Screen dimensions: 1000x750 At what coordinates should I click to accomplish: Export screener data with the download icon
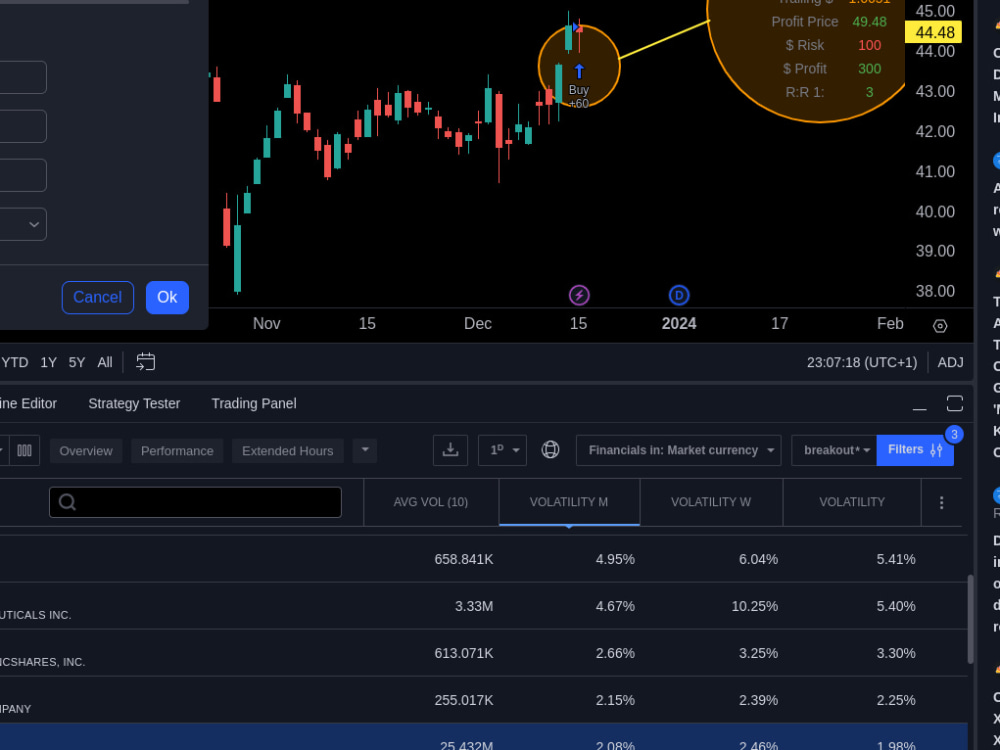point(450,450)
